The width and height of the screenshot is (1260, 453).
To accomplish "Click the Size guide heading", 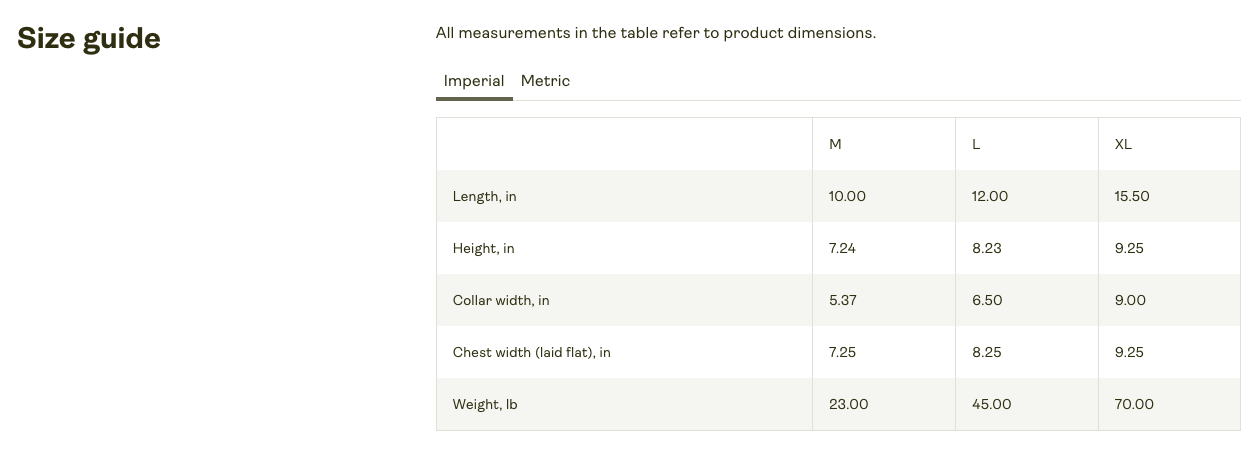I will pyautogui.click(x=89, y=39).
